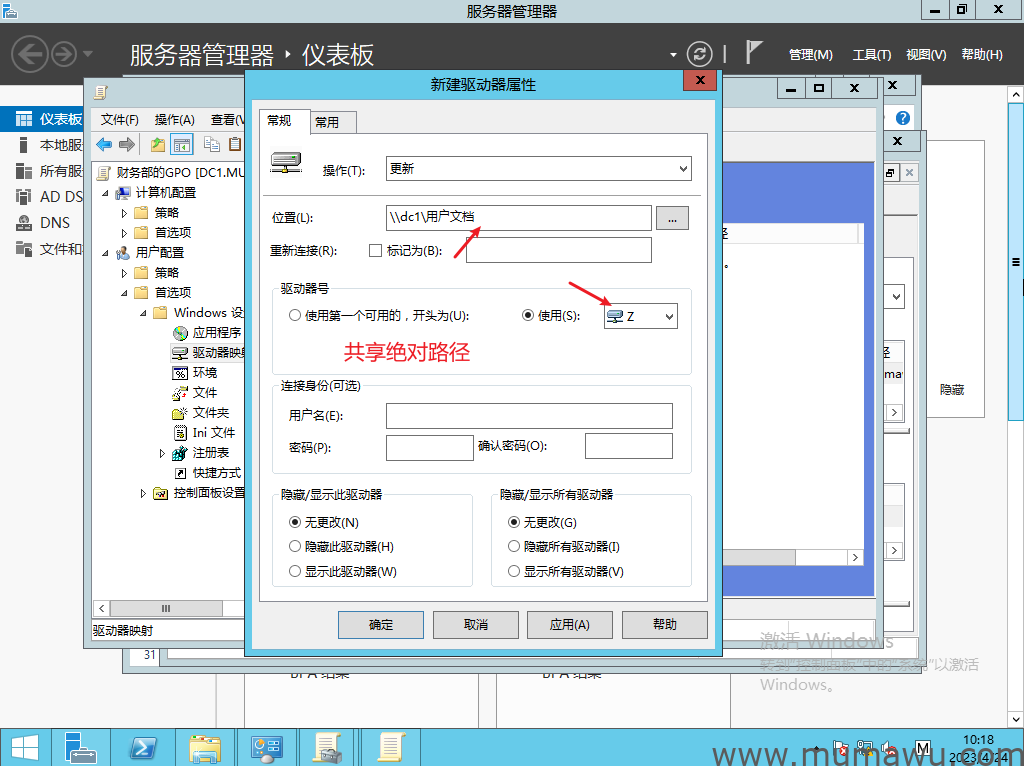The width and height of the screenshot is (1024, 766).
Task: Click the Windows Start button
Action: (x=24, y=746)
